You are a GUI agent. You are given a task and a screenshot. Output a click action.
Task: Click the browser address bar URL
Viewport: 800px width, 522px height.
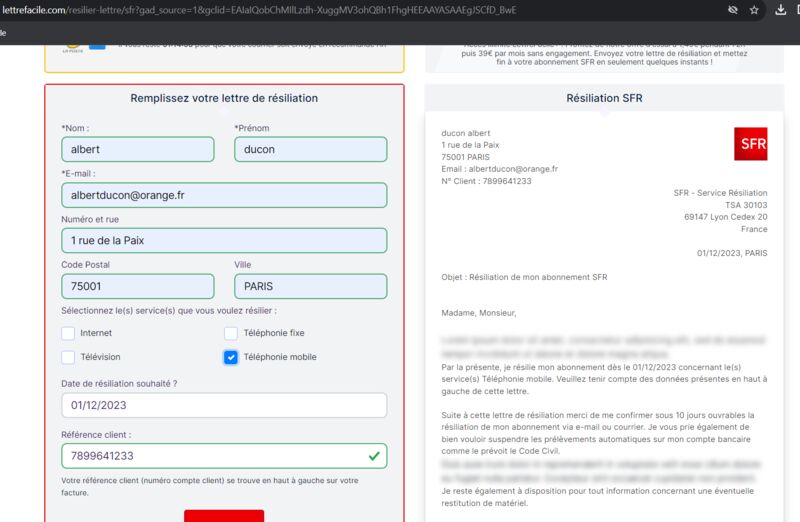pyautogui.click(x=259, y=10)
